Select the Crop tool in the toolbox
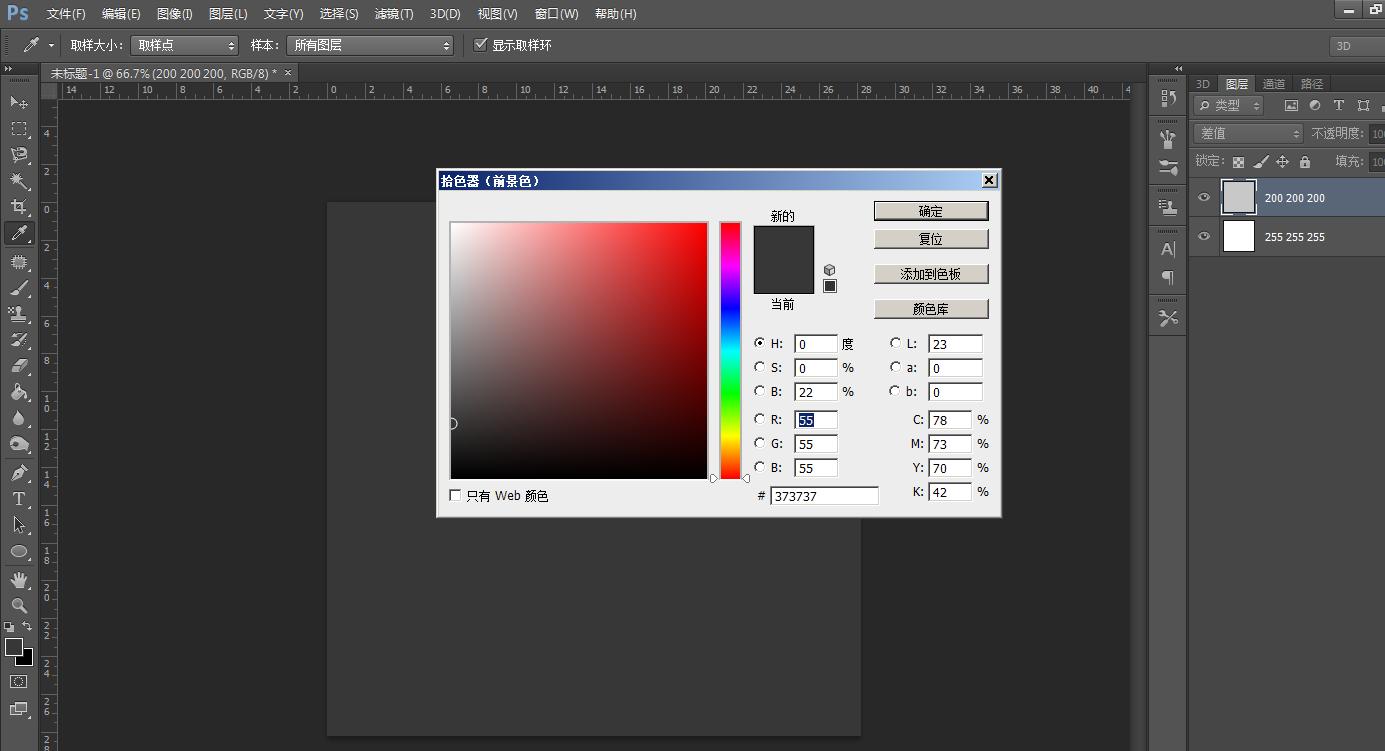The image size is (1385, 751). (19, 207)
